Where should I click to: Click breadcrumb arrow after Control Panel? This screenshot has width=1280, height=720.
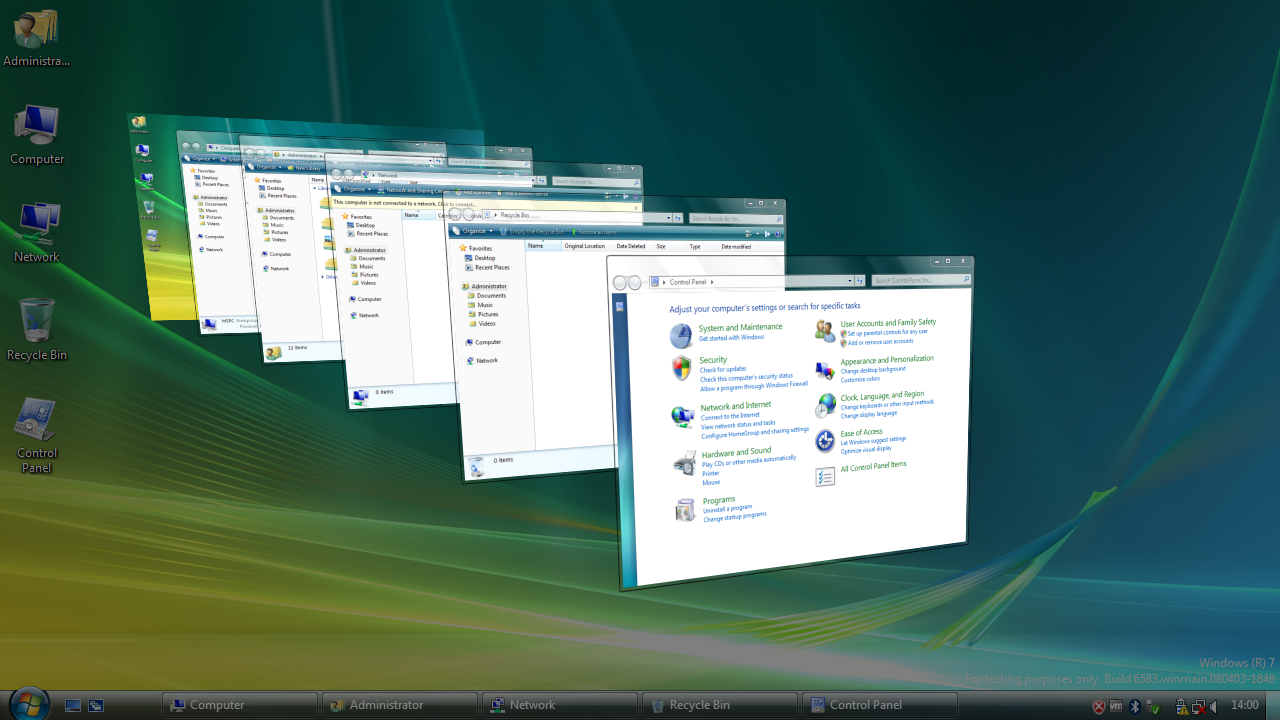coord(711,282)
